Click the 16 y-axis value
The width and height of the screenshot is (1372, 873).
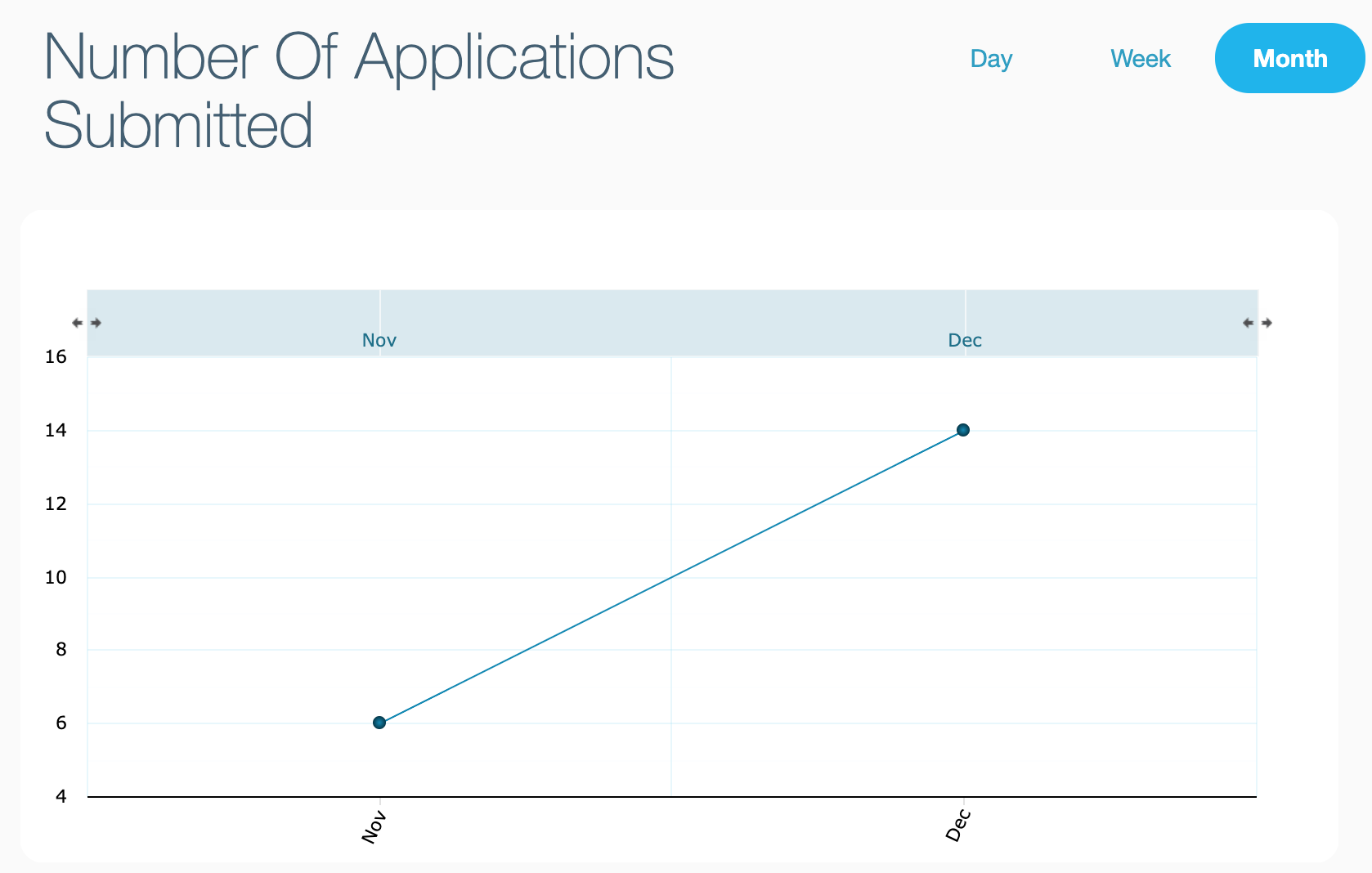tap(56, 357)
